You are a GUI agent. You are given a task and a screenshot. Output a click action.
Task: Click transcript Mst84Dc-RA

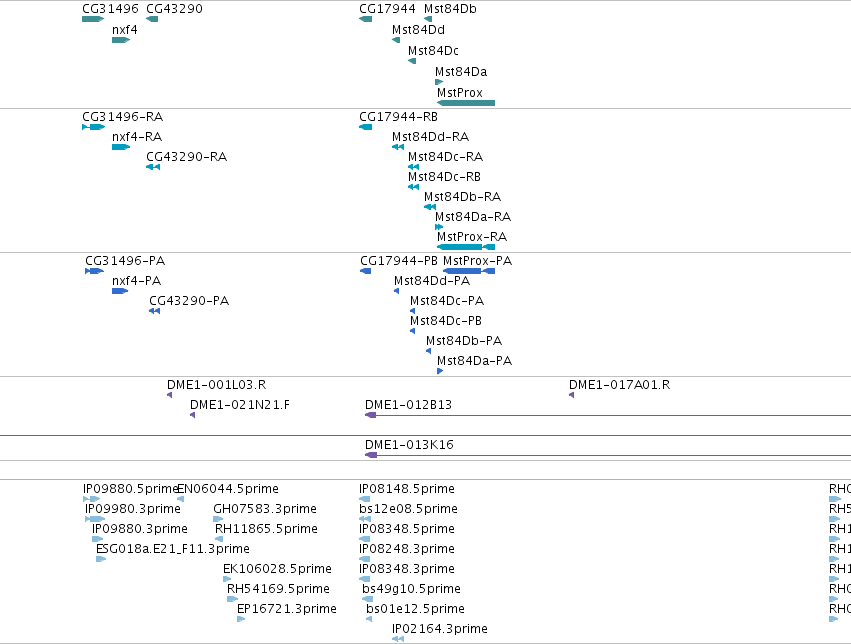point(445,157)
